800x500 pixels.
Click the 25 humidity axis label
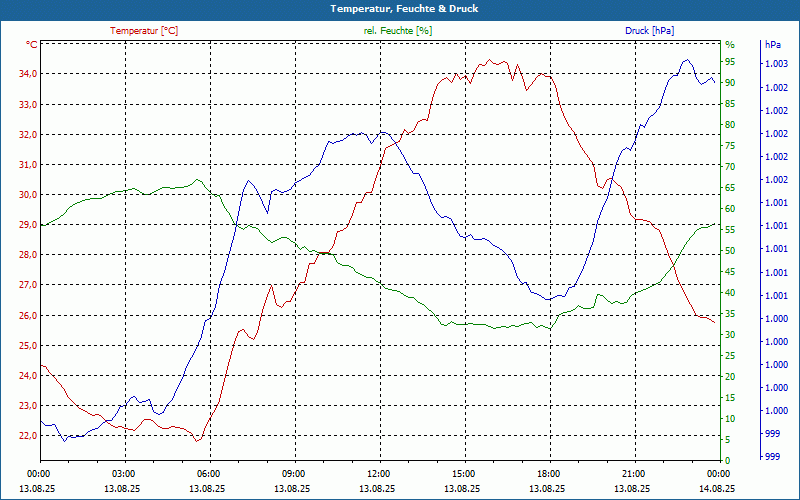tap(730, 356)
